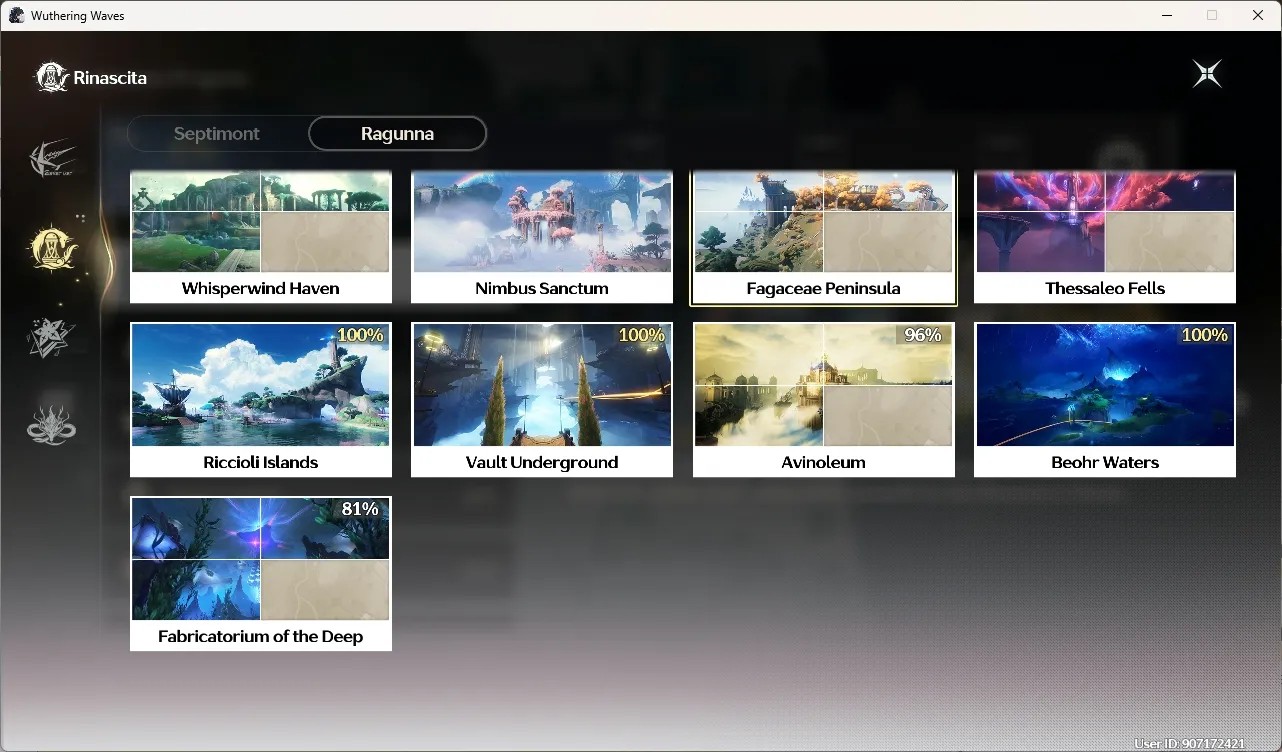Screen dimensions: 1282x752
Task: Click the User ID text
Action: point(1189,744)
